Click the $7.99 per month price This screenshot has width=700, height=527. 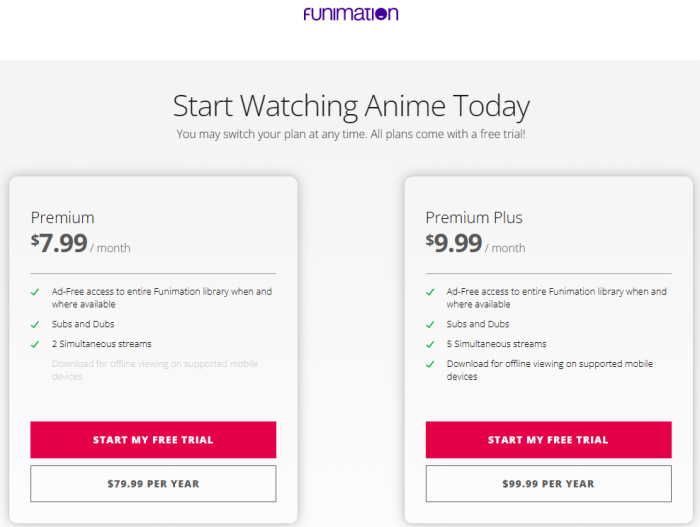[x=80, y=243]
